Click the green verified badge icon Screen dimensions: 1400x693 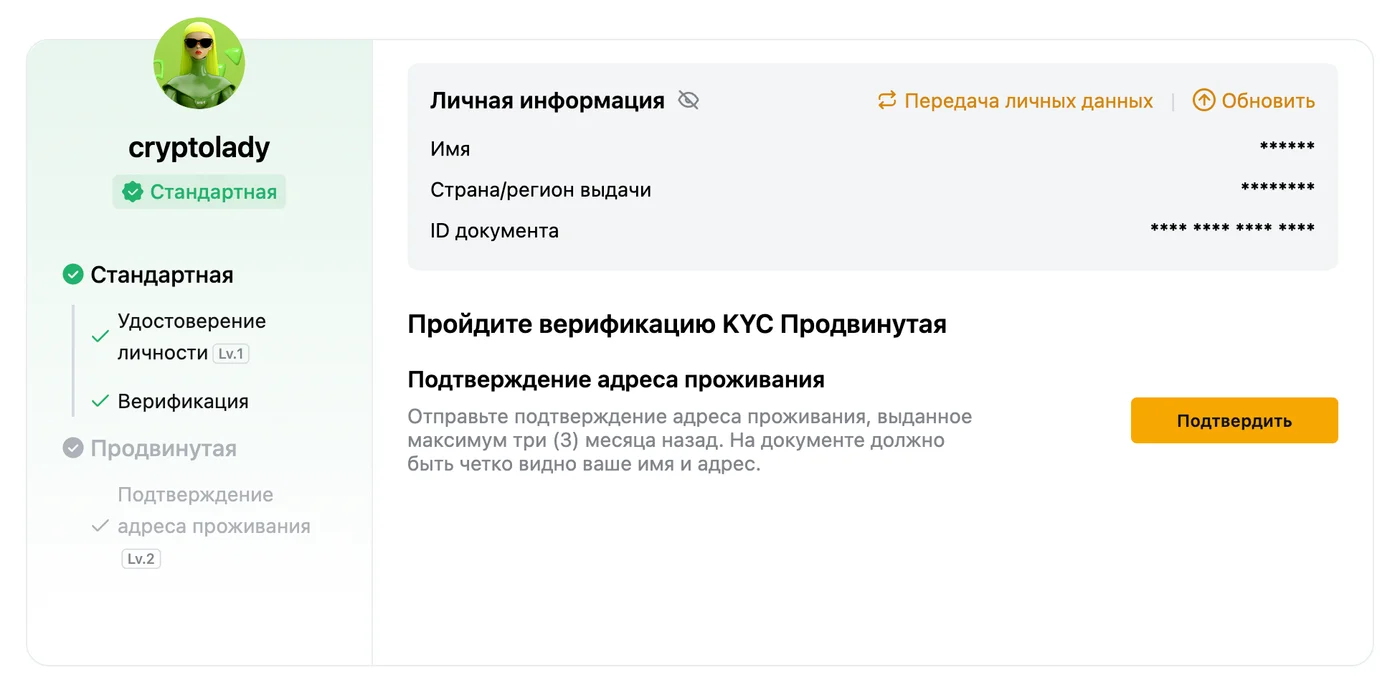click(x=132, y=192)
